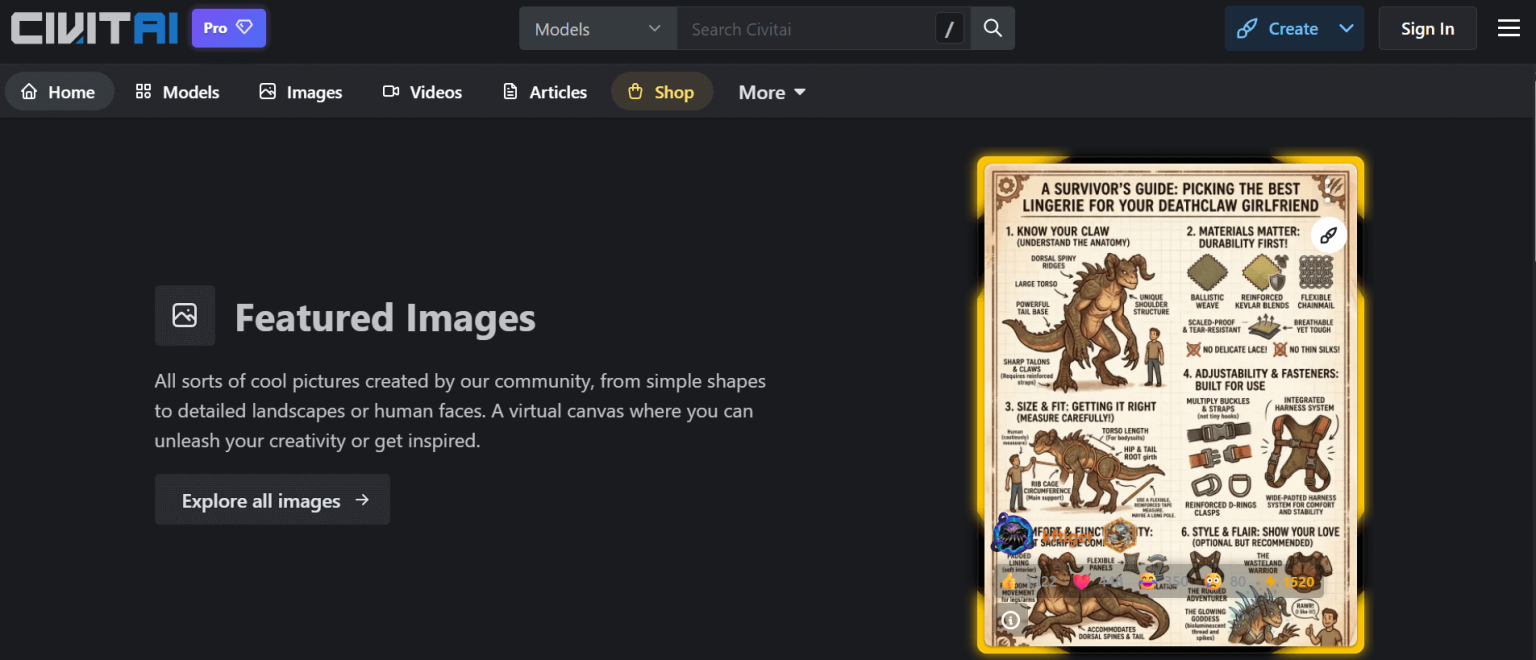Toggle heart reaction with 448
The image size is (1536, 660).
[1097, 581]
